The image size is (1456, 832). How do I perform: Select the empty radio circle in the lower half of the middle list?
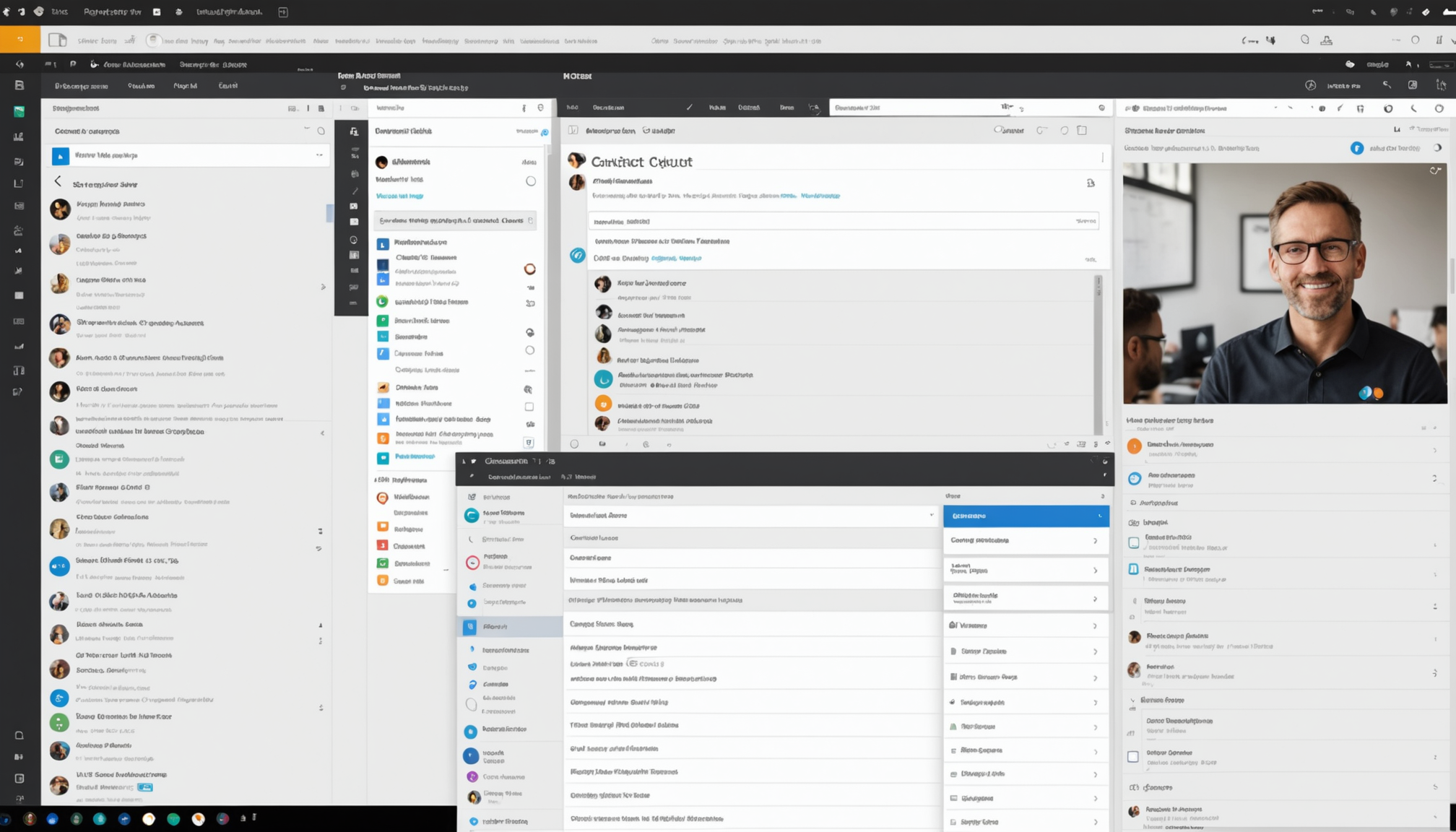[529, 350]
